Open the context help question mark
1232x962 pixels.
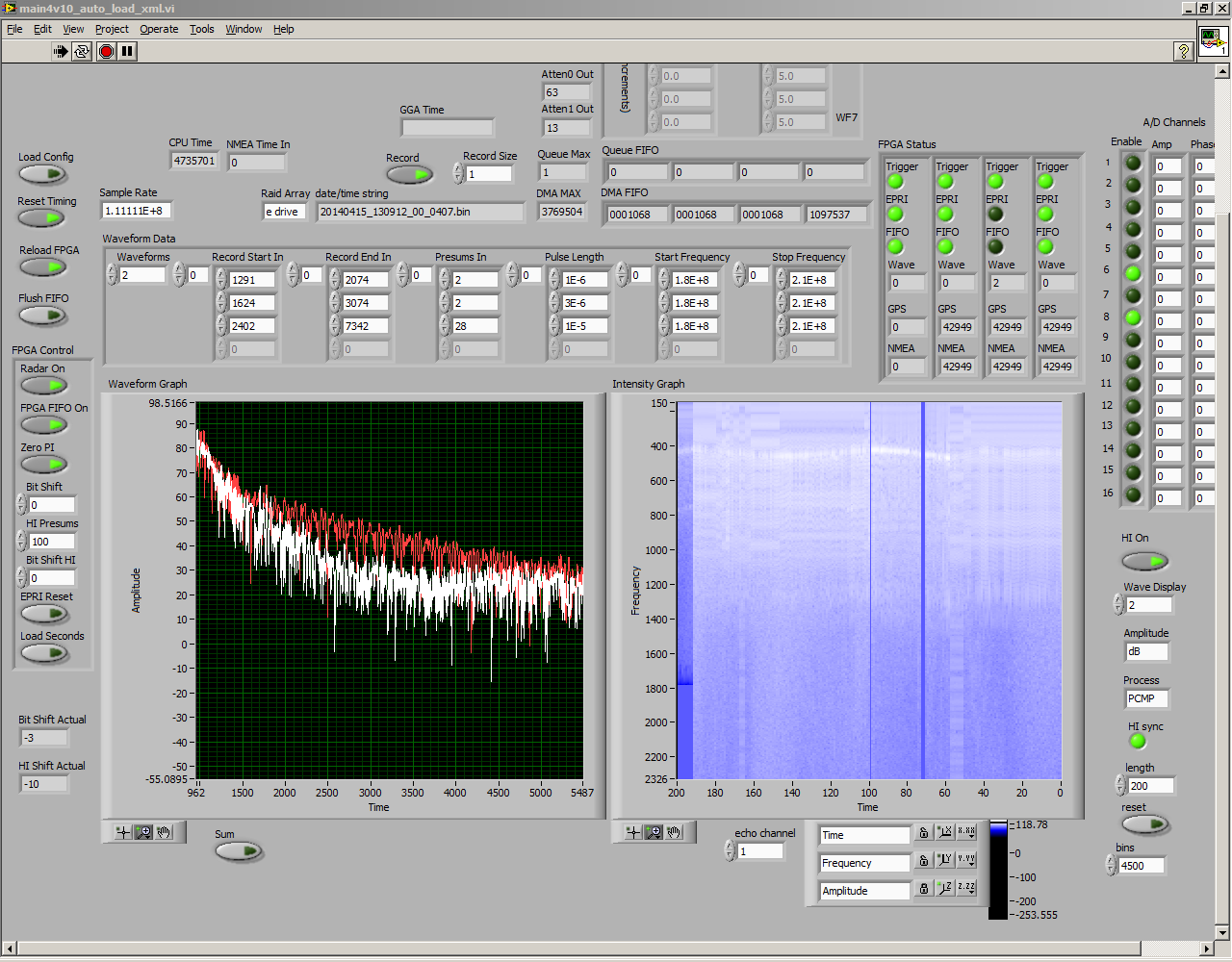click(1183, 52)
